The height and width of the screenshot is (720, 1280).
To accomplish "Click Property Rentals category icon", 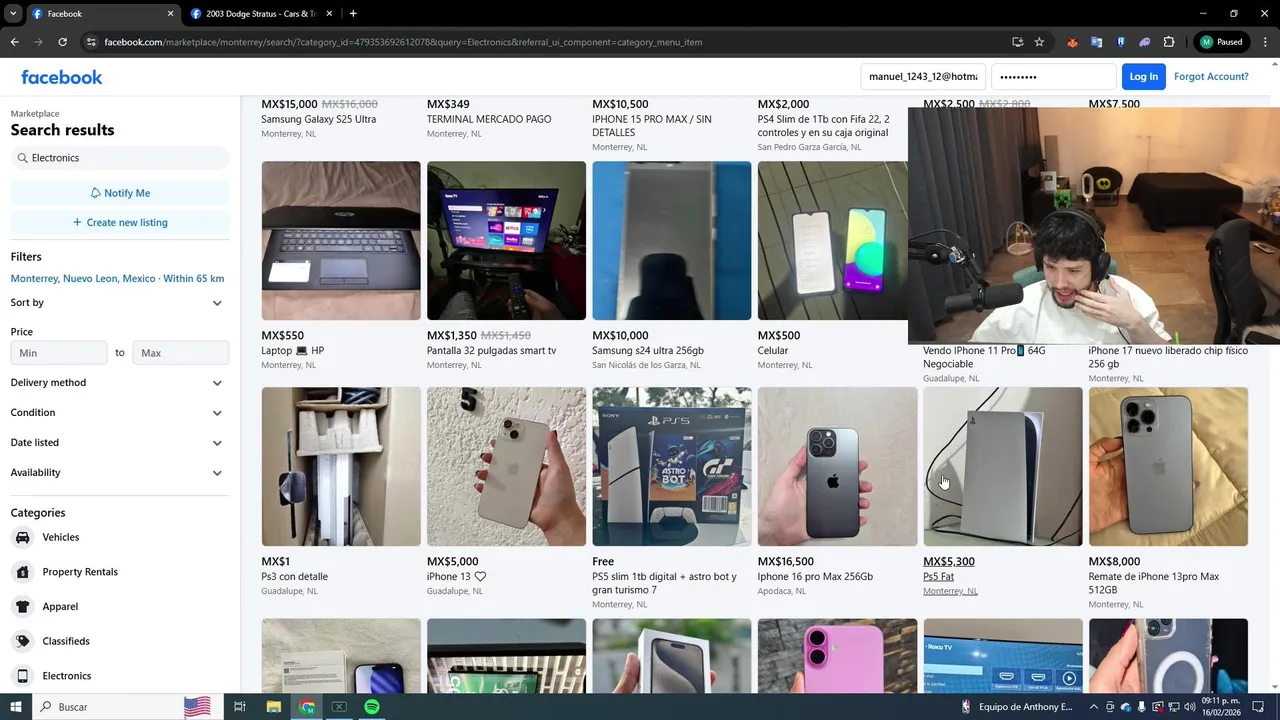I will tap(22, 572).
